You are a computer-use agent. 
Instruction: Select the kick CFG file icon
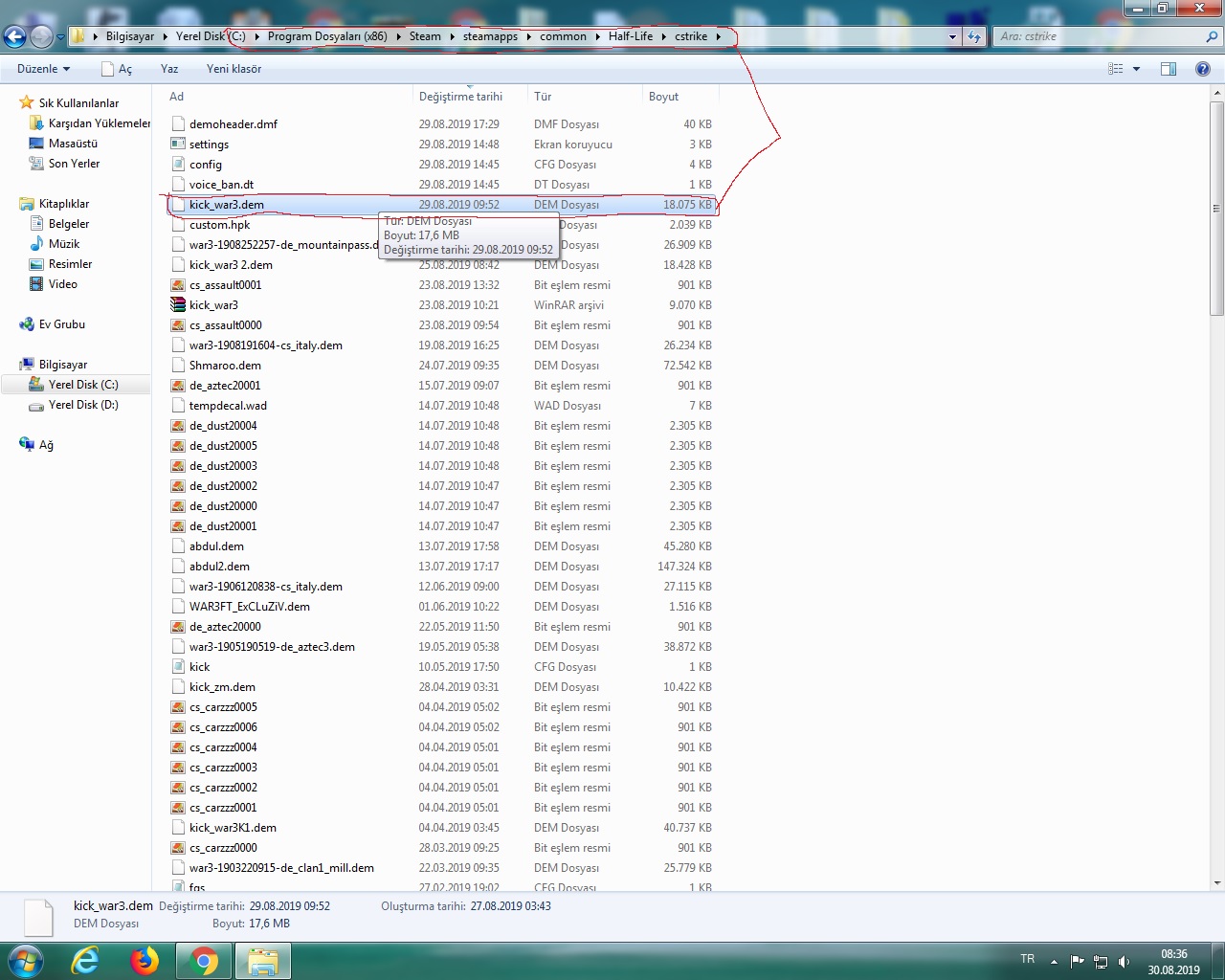tap(178, 667)
